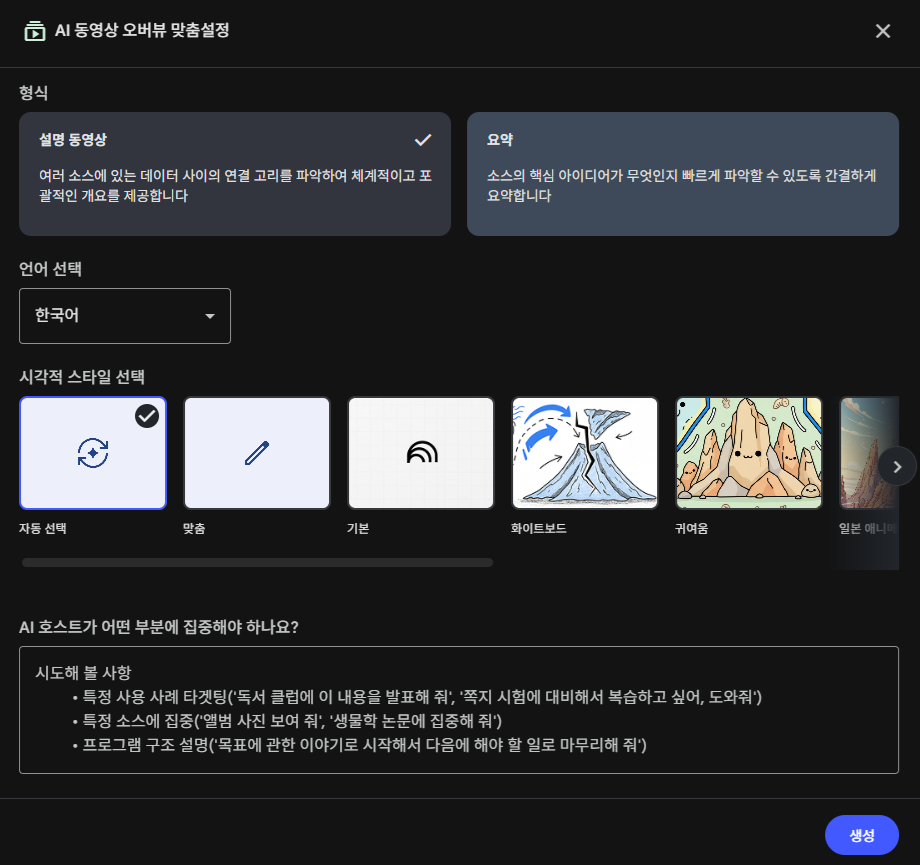Choose the 자동 선택 style sparkle icon

click(93, 453)
